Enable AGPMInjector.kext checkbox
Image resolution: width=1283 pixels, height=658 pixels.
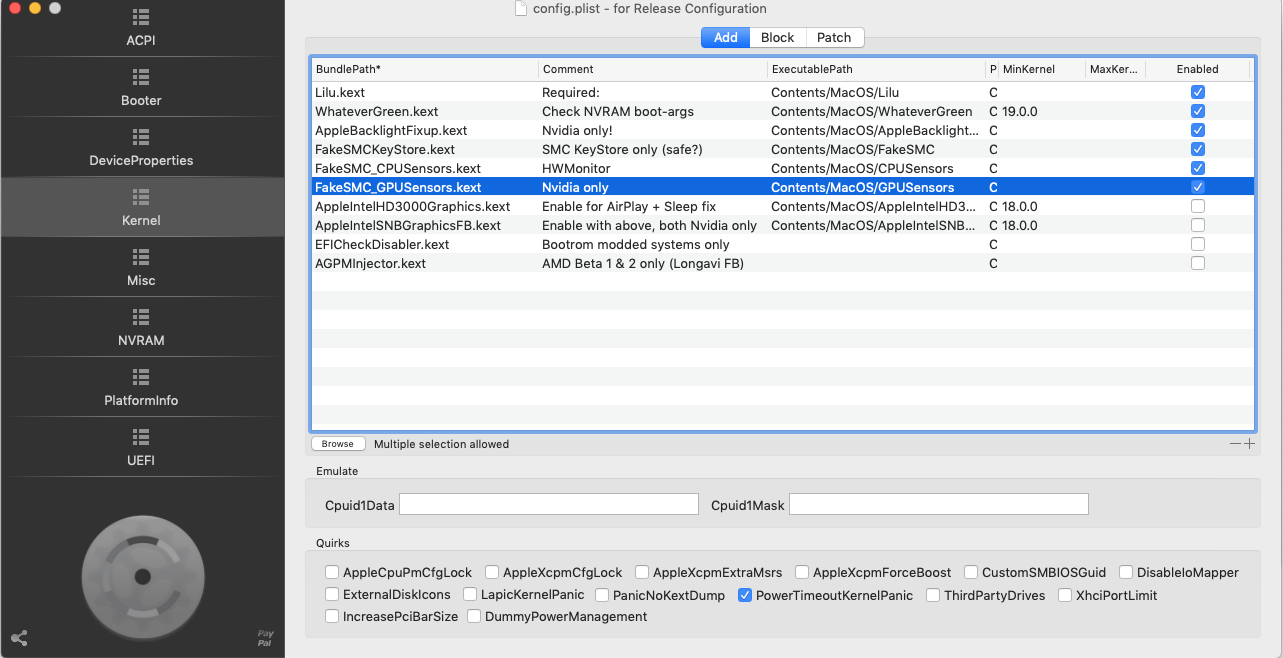[x=1198, y=263]
